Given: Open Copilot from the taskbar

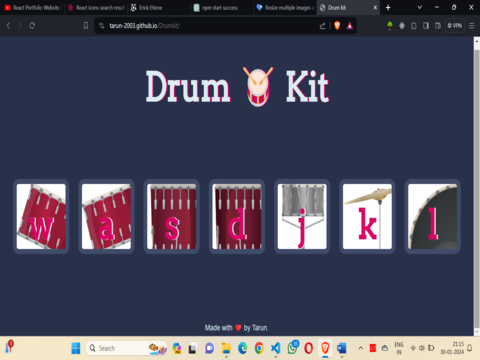Looking at the screenshot, I should point(177,348).
